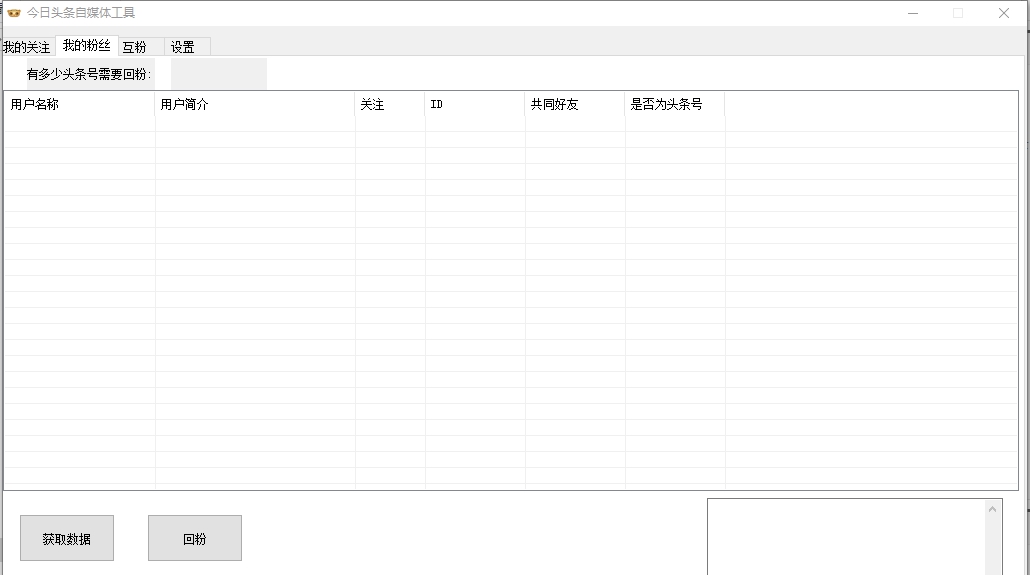Click the 今日头条自媒体工具 app icon in title bar
The height and width of the screenshot is (575, 1030).
click(14, 12)
